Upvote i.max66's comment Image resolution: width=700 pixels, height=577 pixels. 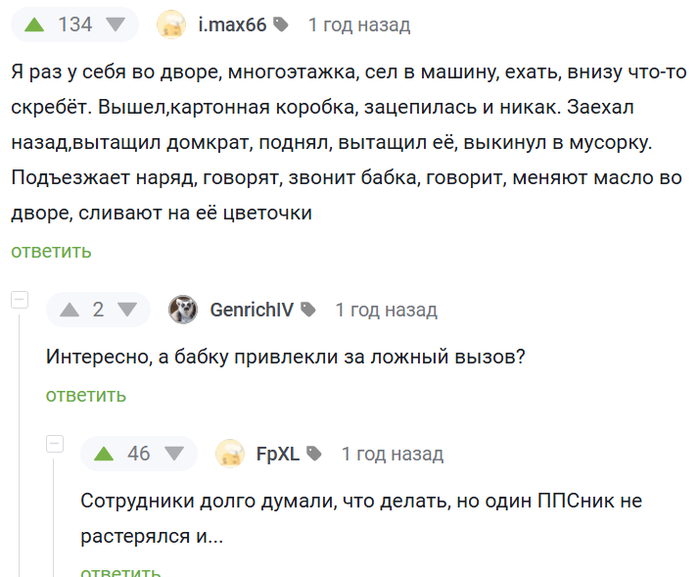click(34, 25)
